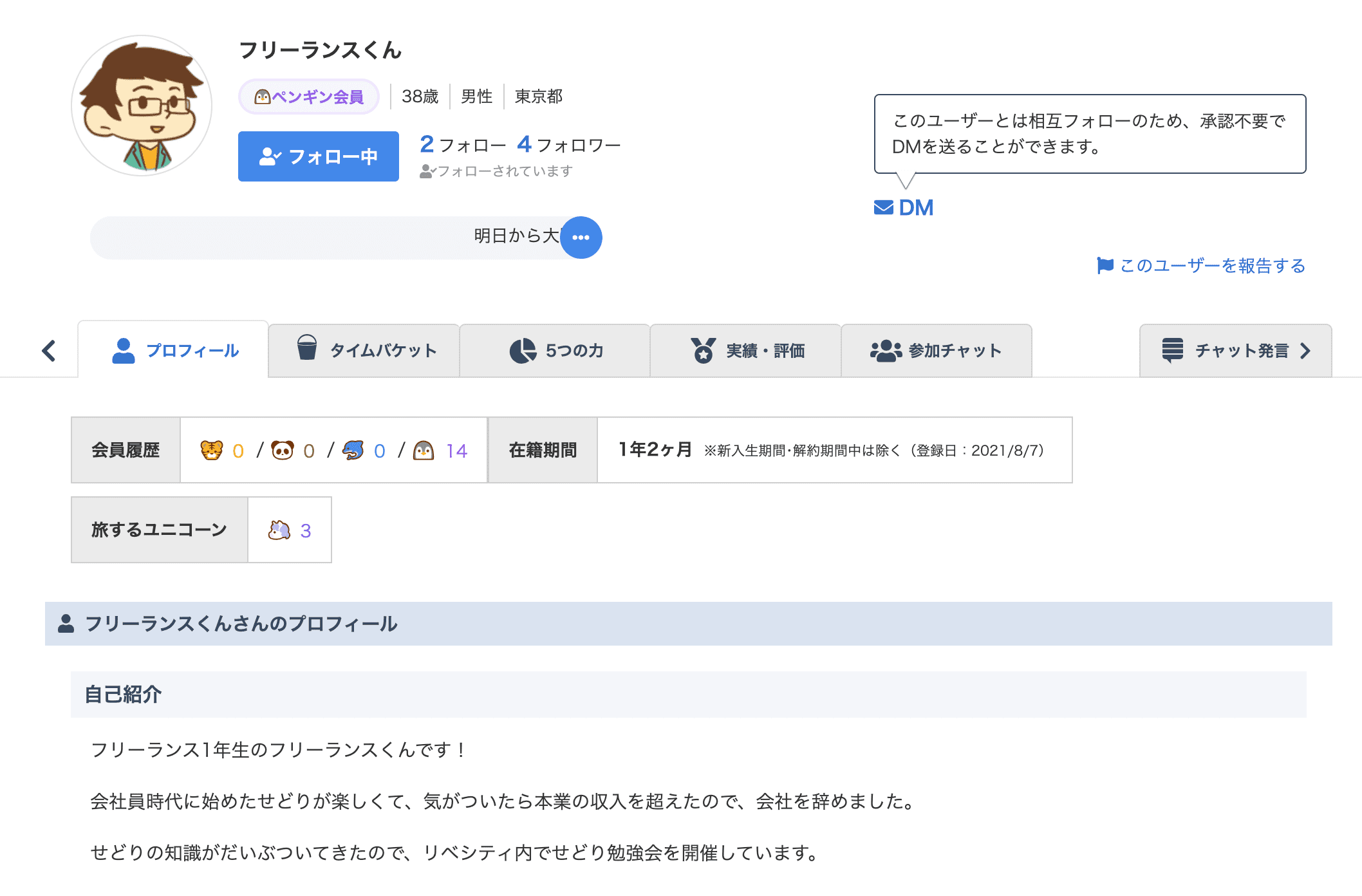The width and height of the screenshot is (1362, 896).
Task: Open the 実績・評価 medal tab
Action: click(x=746, y=350)
